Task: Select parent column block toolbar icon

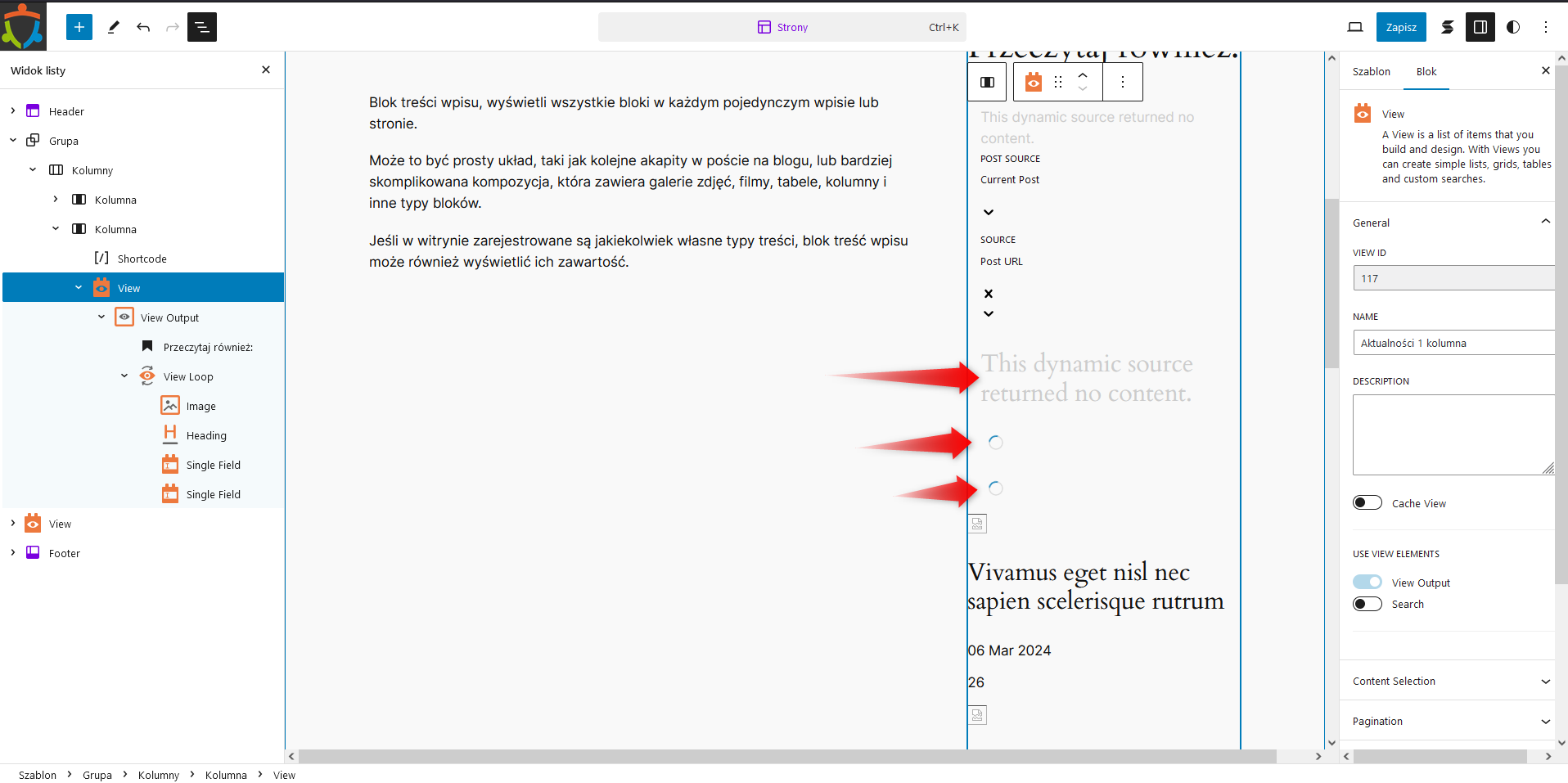Action: (x=988, y=82)
